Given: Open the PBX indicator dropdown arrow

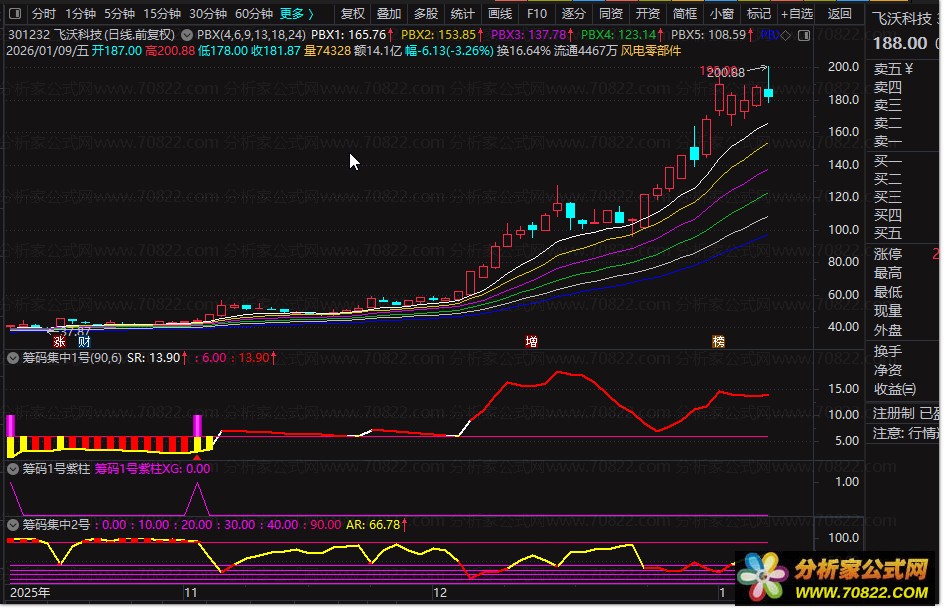Looking at the screenshot, I should point(187,34).
